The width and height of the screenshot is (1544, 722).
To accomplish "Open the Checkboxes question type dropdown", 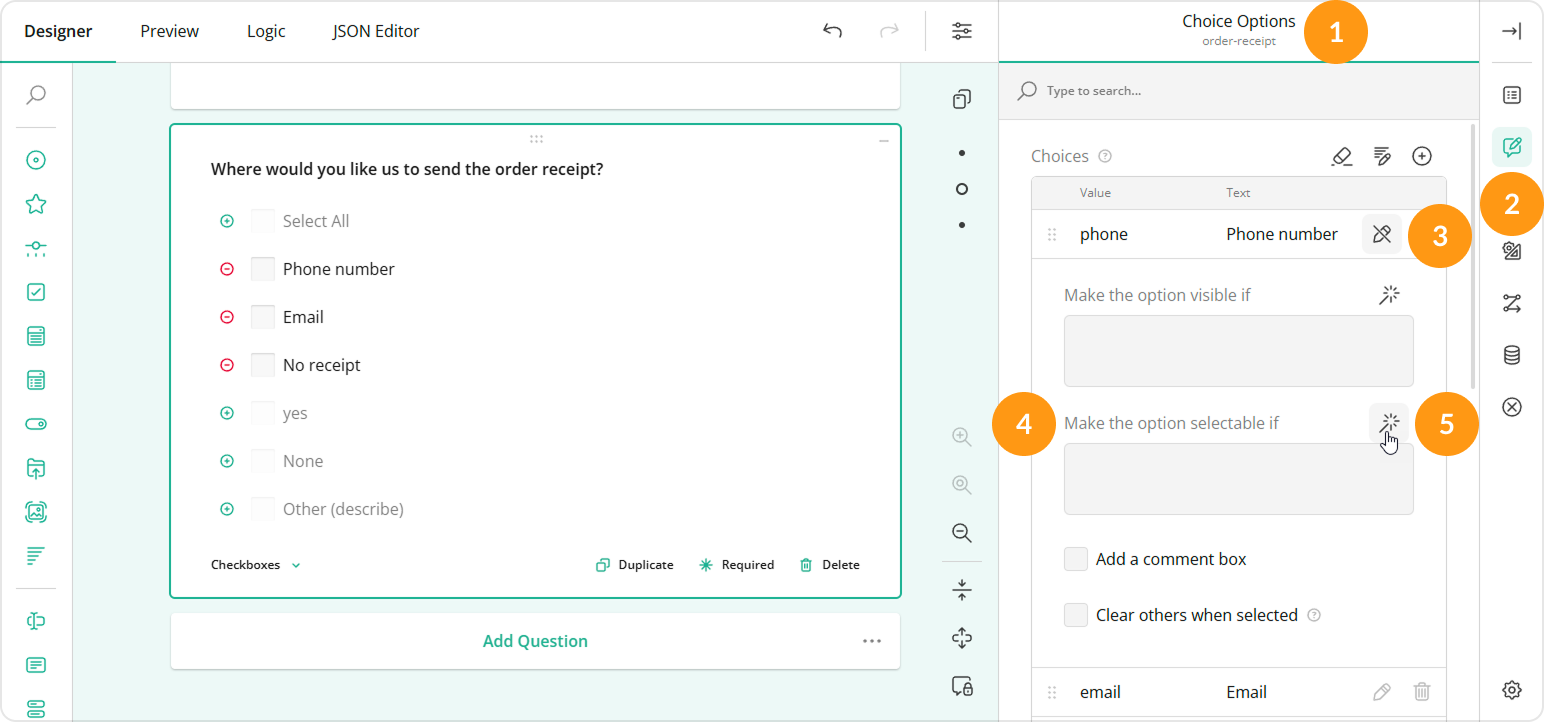I will click(255, 564).
